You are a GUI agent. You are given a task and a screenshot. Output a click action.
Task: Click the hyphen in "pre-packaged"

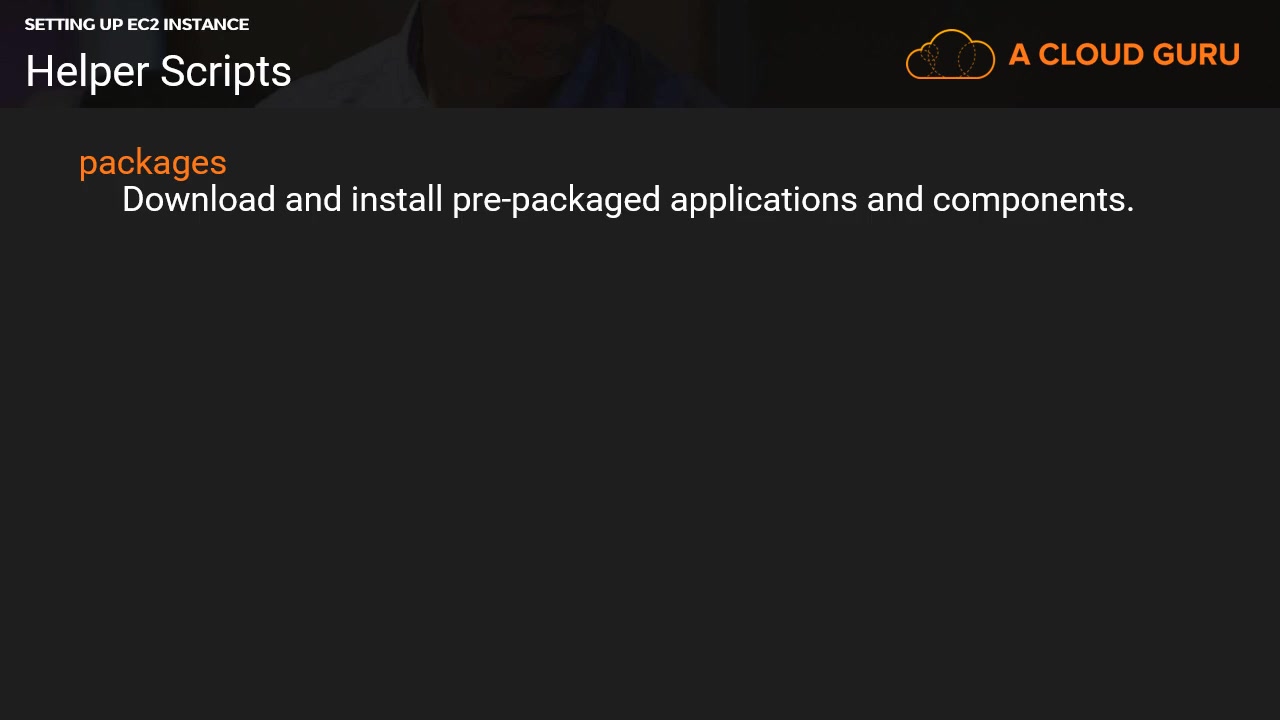(505, 202)
